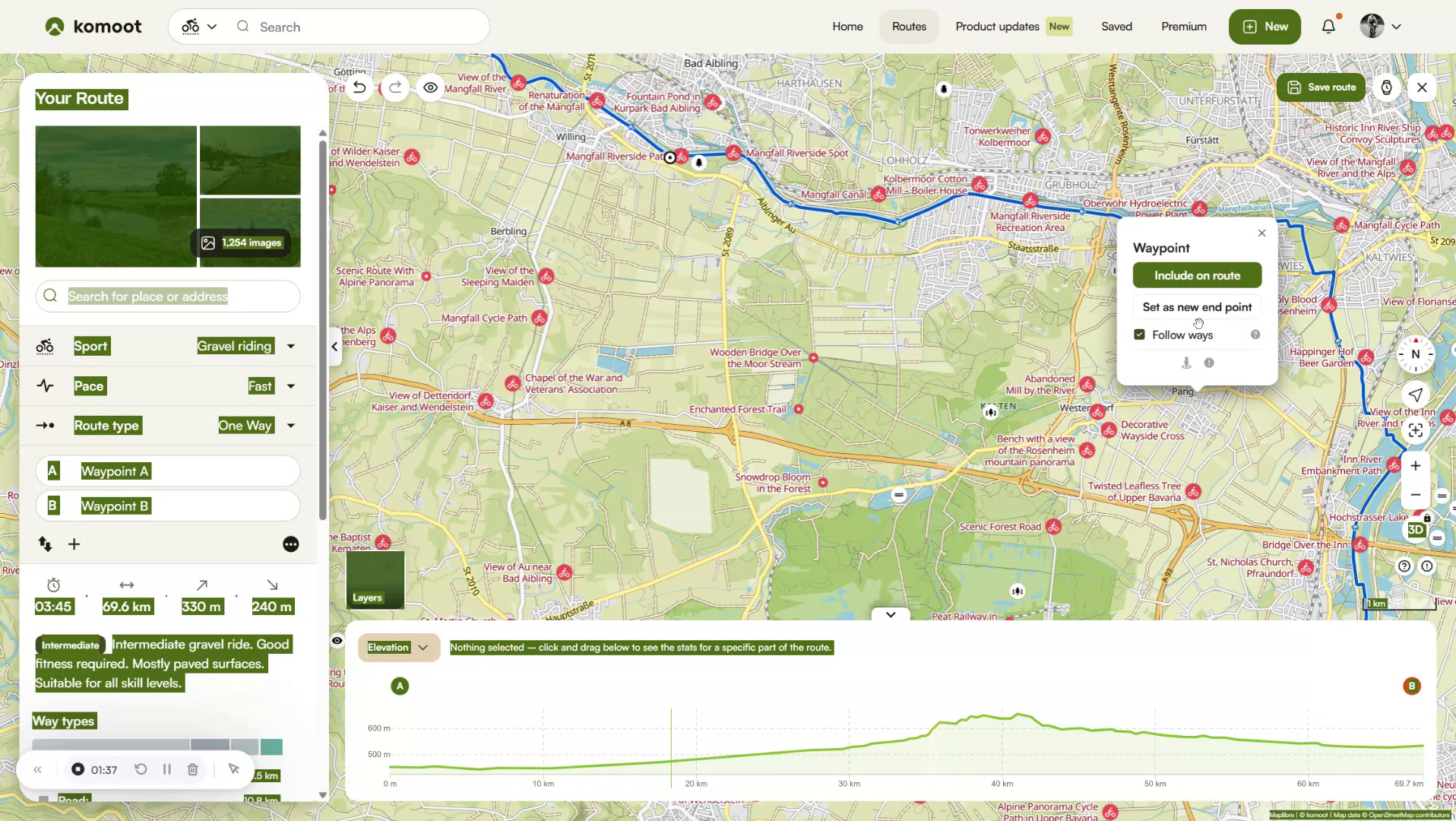Pause the recording in the playback bar
Screen dimensions: 1456x821
point(166,769)
